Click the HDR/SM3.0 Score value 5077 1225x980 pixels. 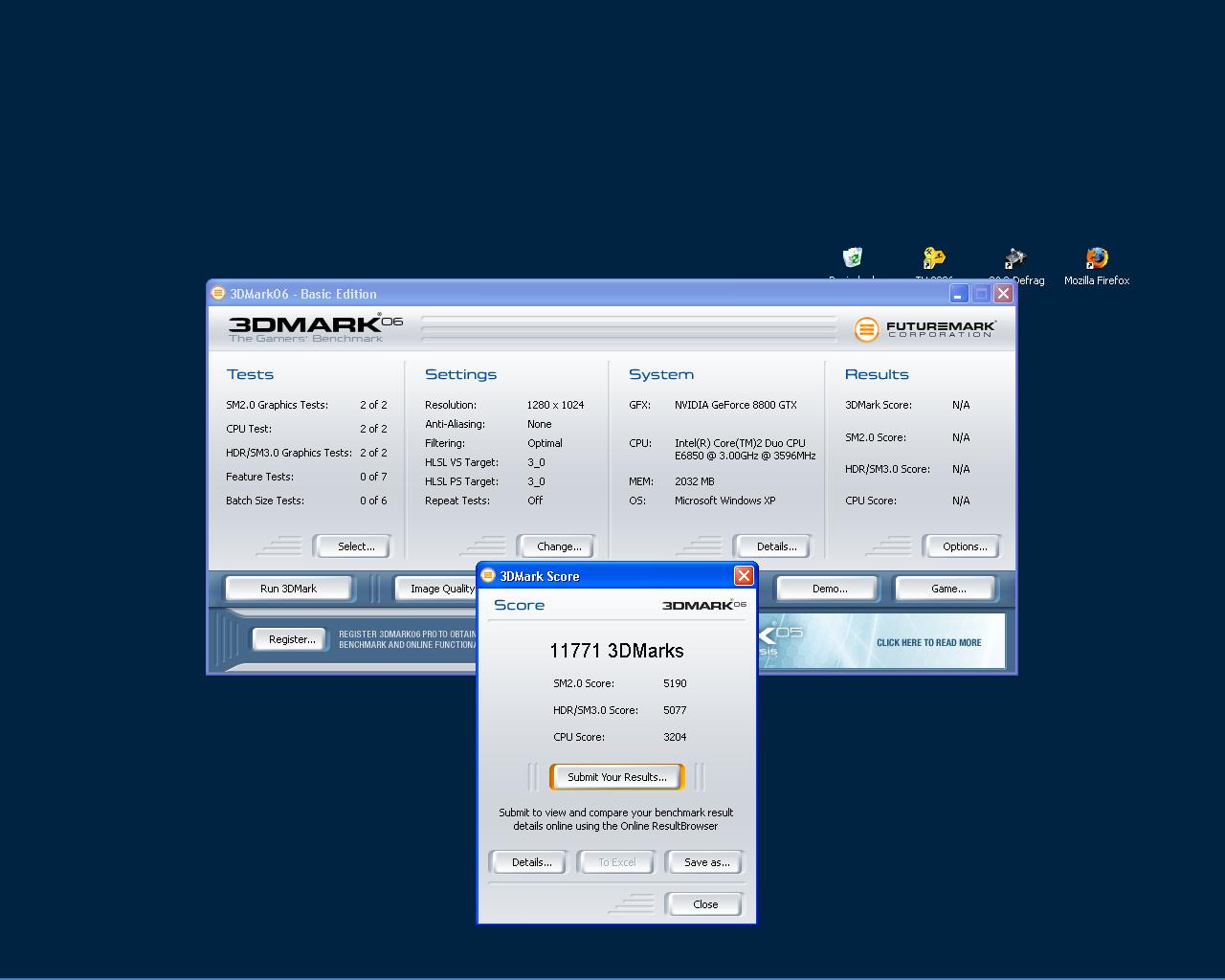pyautogui.click(x=675, y=710)
